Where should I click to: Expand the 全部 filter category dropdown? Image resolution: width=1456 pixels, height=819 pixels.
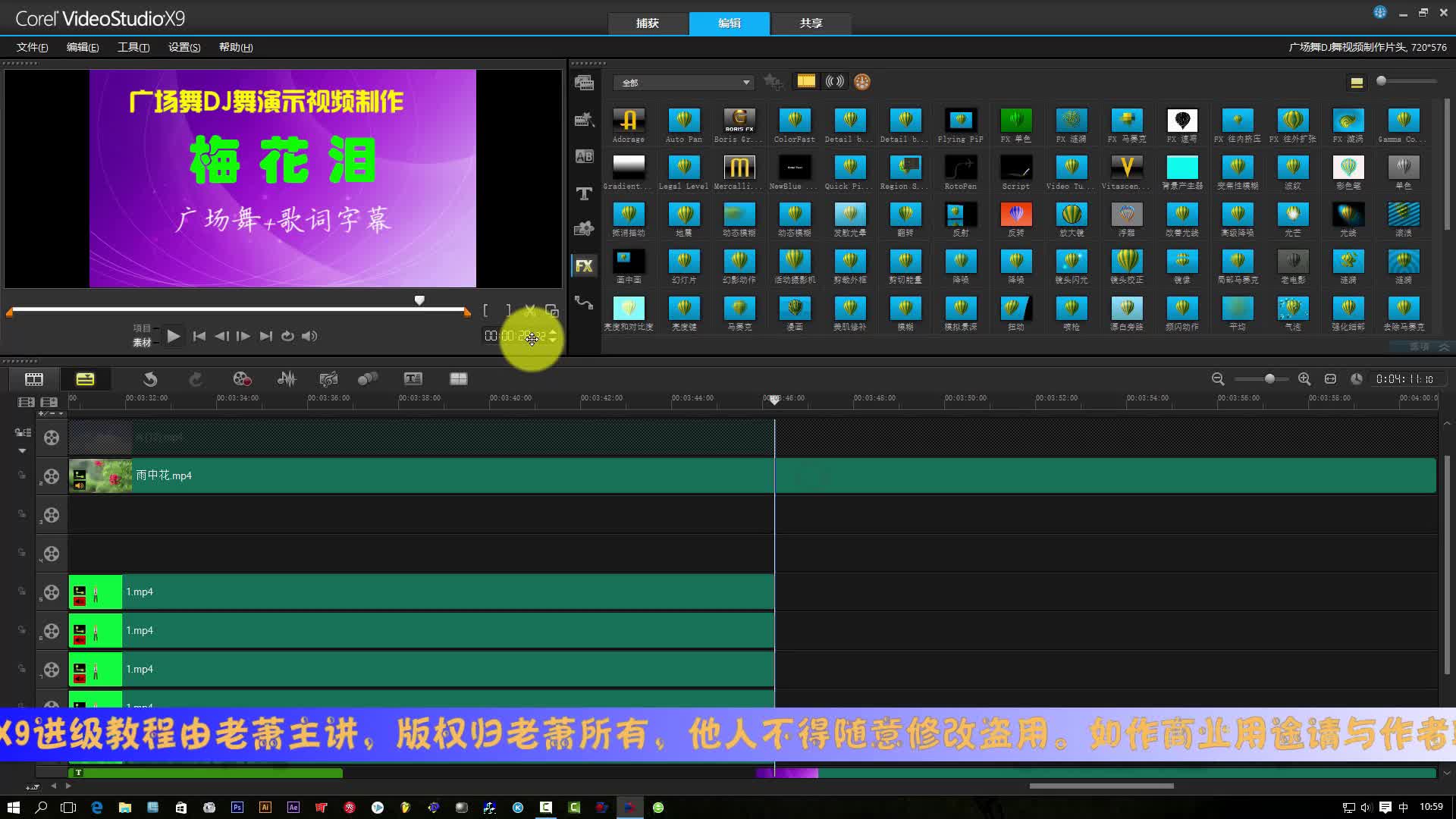pyautogui.click(x=745, y=83)
